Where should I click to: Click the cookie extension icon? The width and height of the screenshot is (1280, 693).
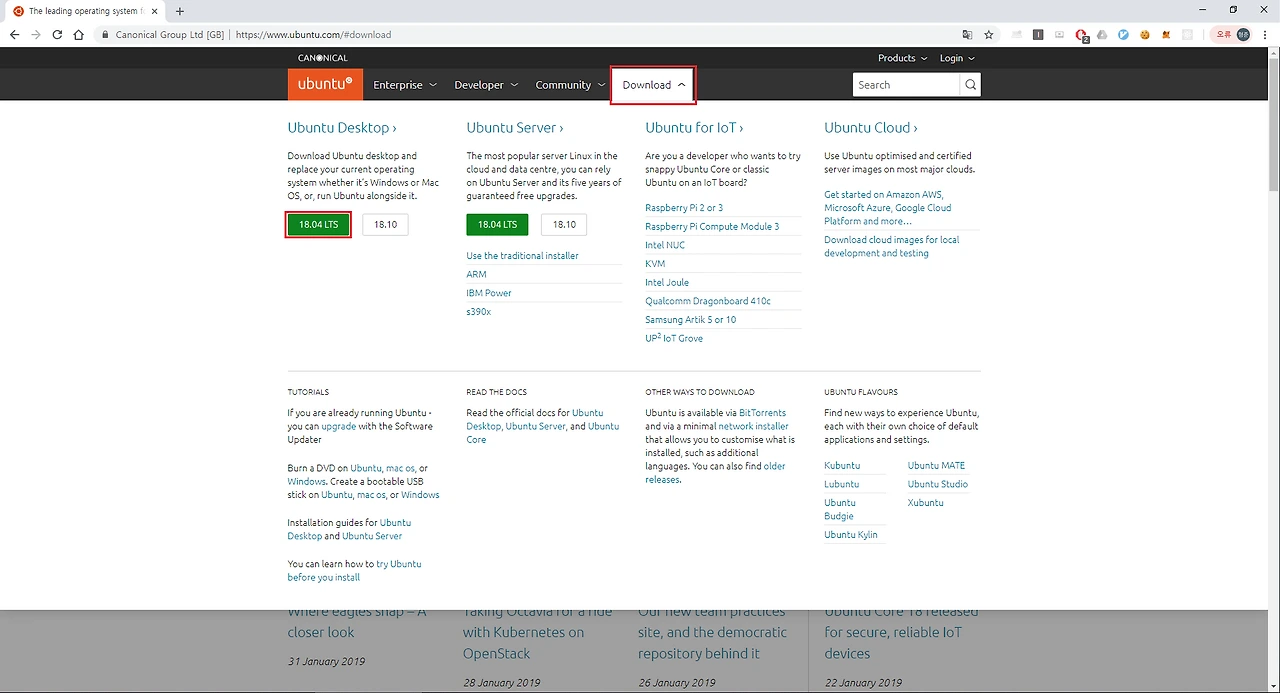click(1145, 34)
